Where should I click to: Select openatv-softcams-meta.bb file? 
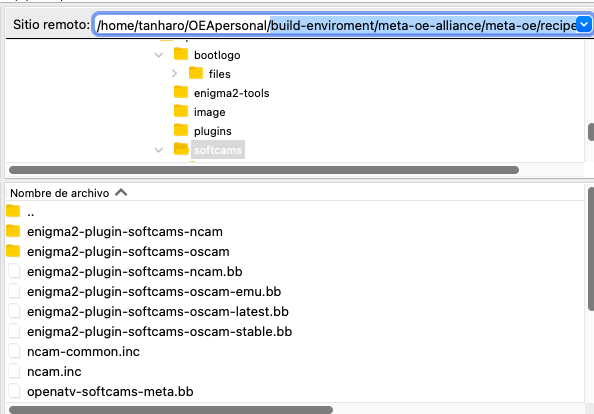click(110, 392)
